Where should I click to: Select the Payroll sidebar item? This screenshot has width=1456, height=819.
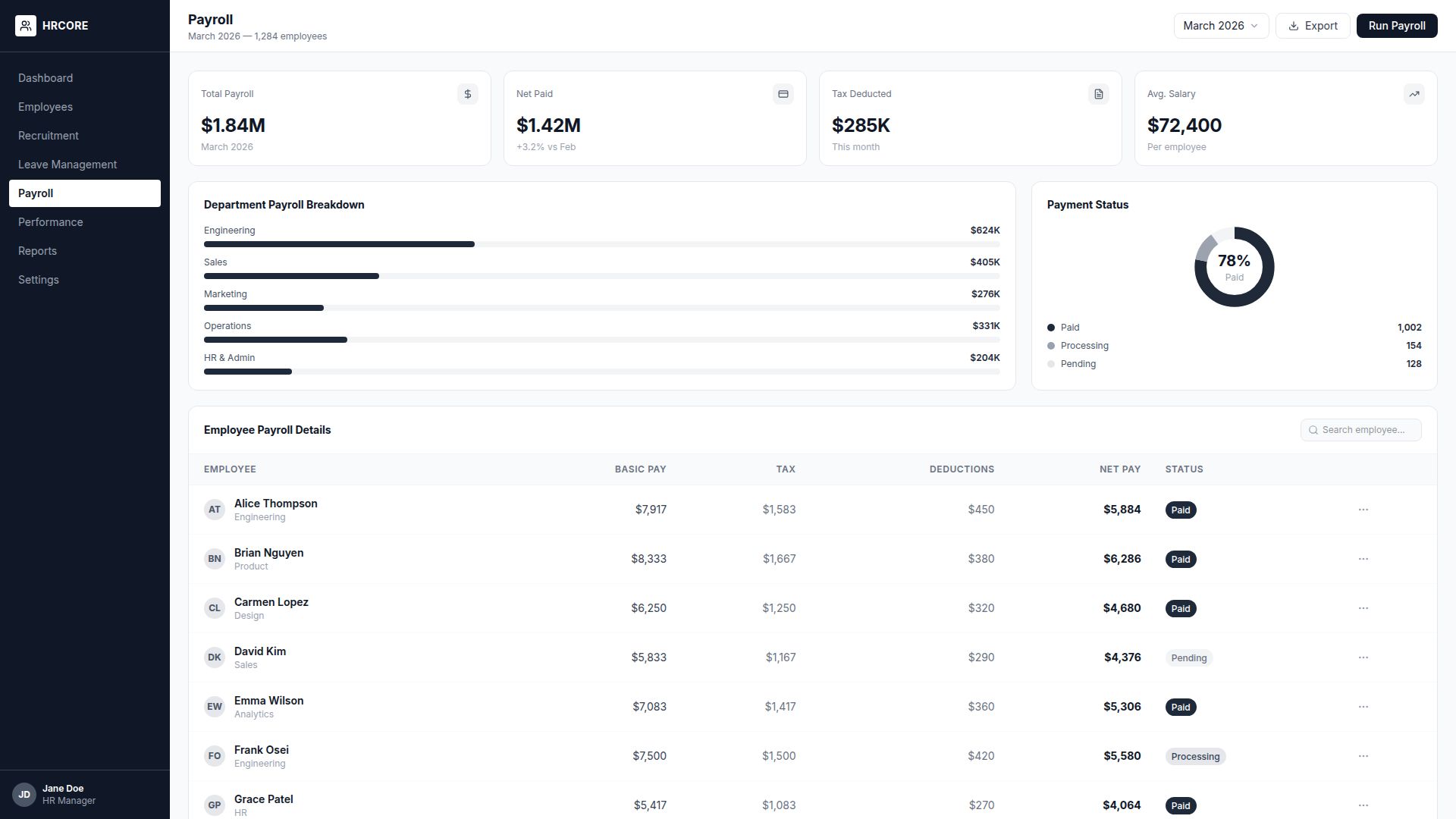tap(85, 193)
